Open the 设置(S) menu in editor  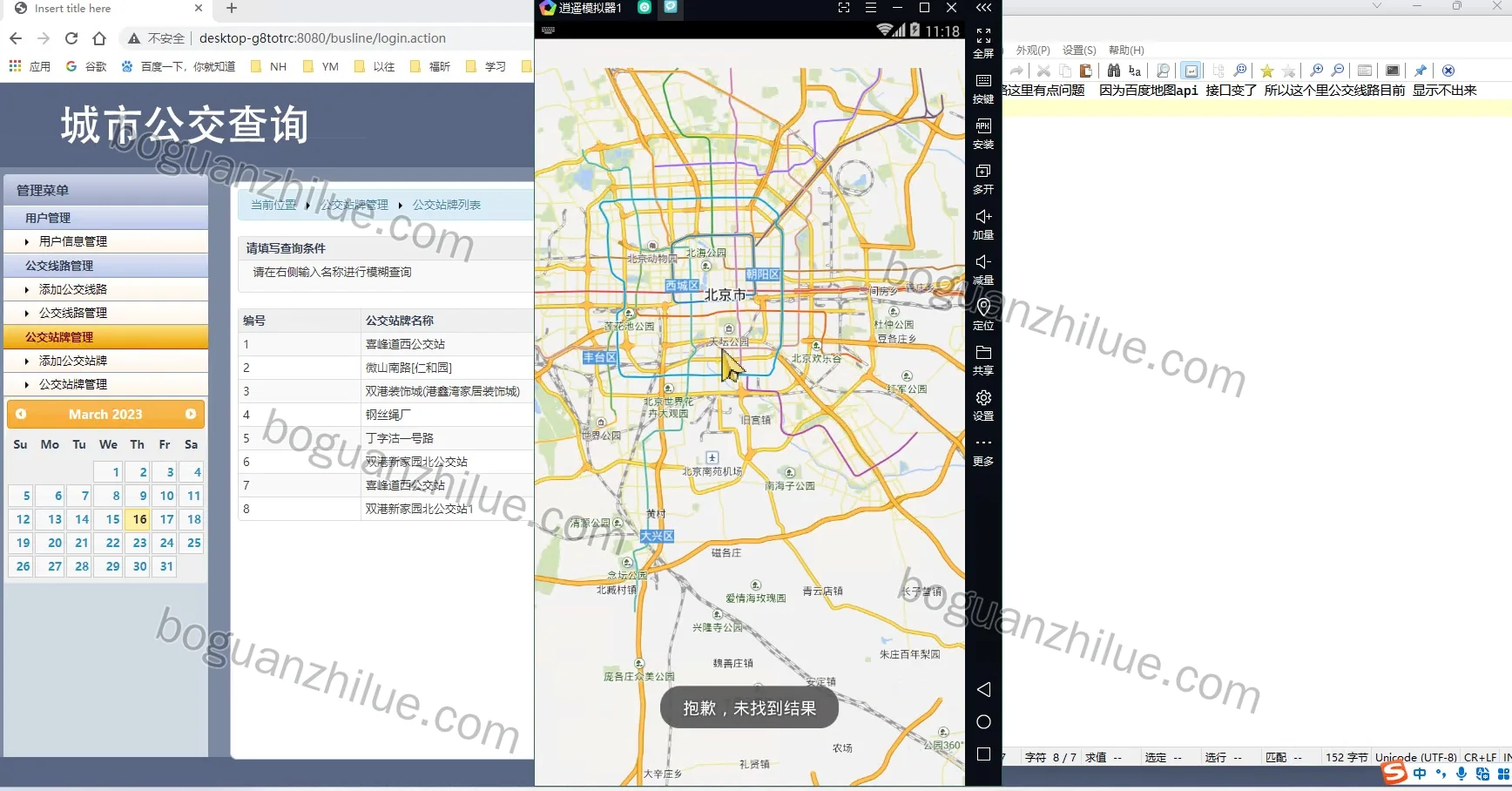[1079, 51]
